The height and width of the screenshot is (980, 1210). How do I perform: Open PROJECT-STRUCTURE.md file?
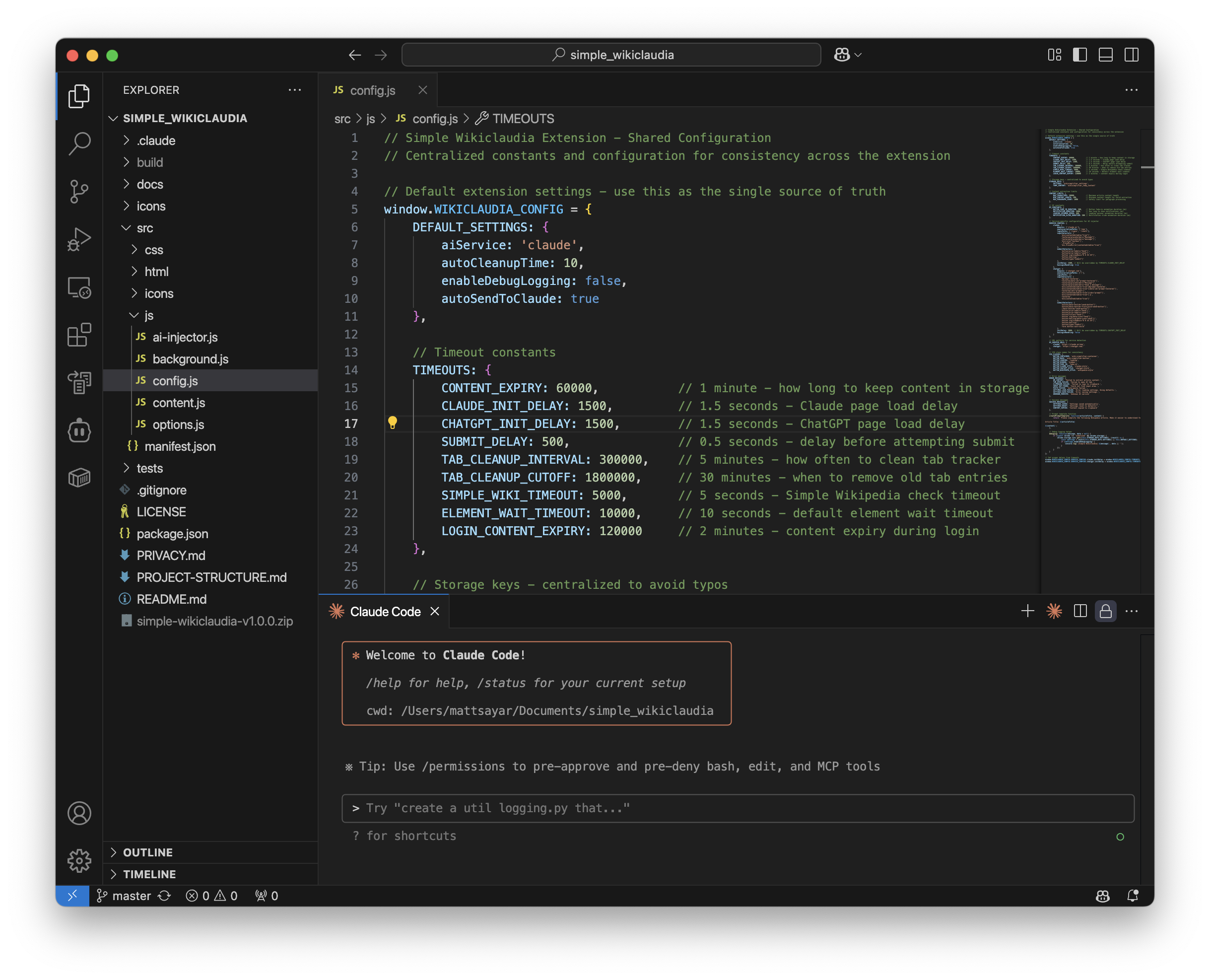[210, 577]
